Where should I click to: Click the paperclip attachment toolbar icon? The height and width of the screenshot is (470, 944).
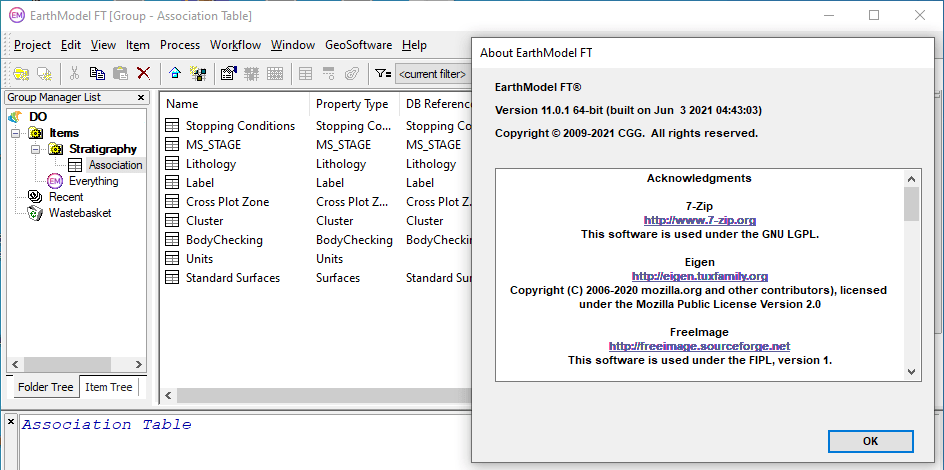[352, 73]
